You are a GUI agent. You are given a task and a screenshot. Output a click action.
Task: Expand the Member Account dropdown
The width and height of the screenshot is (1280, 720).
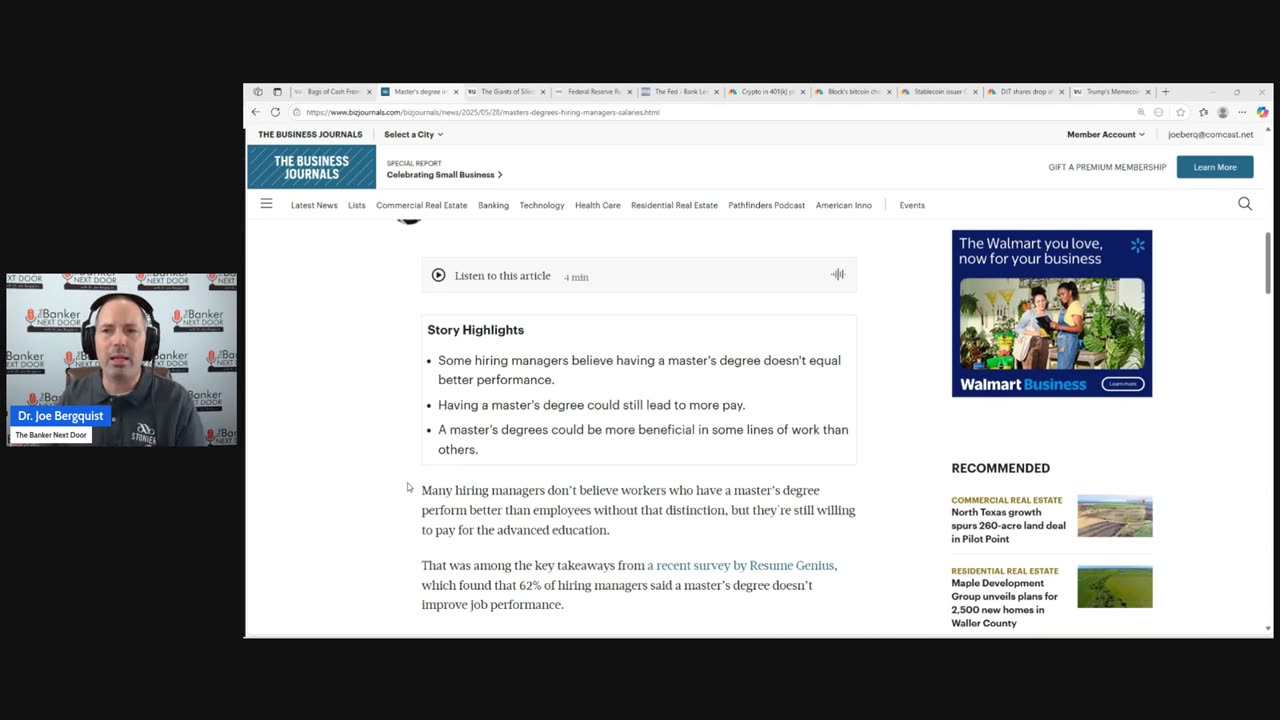(x=1105, y=134)
